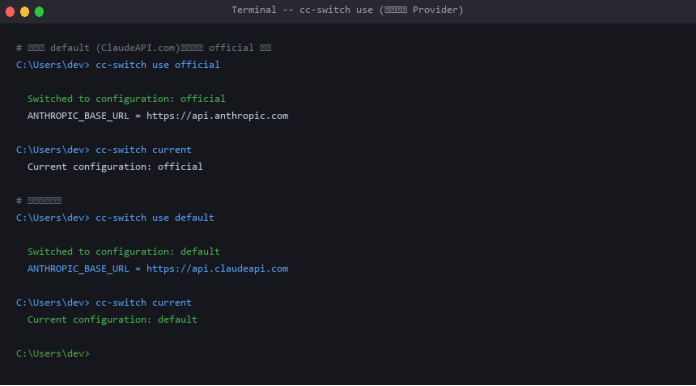Click 'Current configuration: official' output line
The height and width of the screenshot is (386, 696).
[x=115, y=167]
